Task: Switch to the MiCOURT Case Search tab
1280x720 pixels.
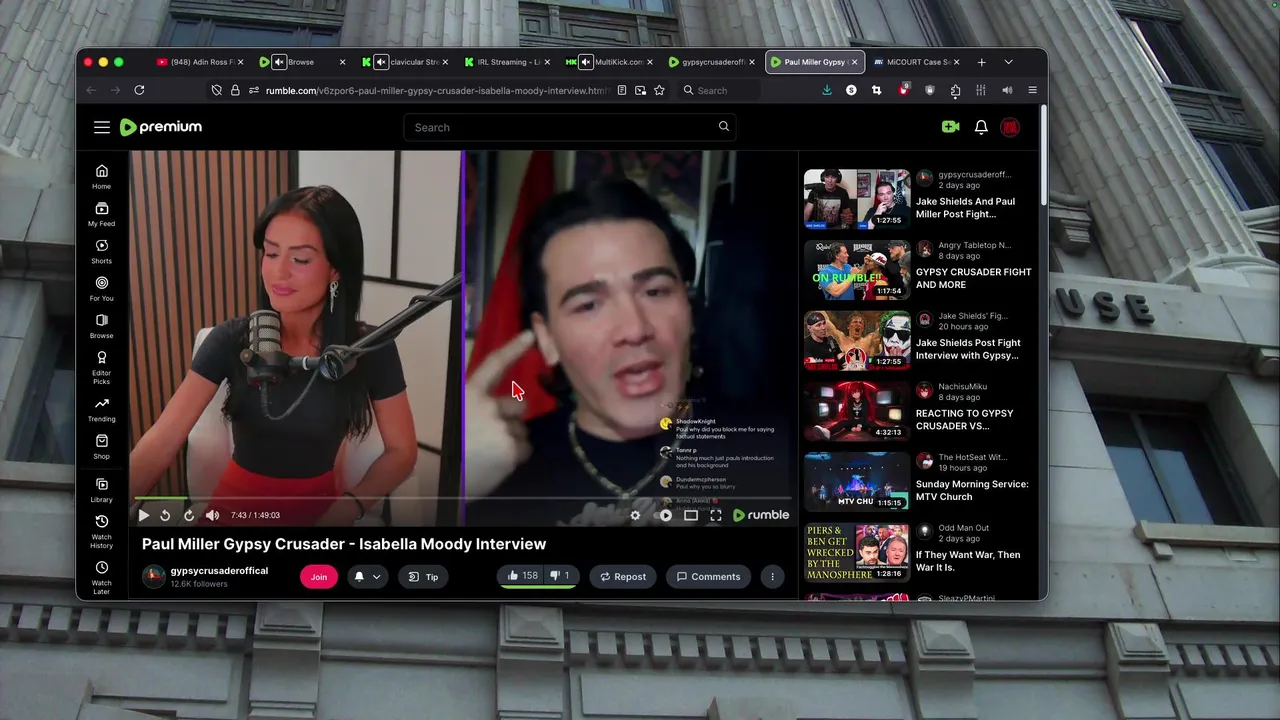Action: coord(918,62)
